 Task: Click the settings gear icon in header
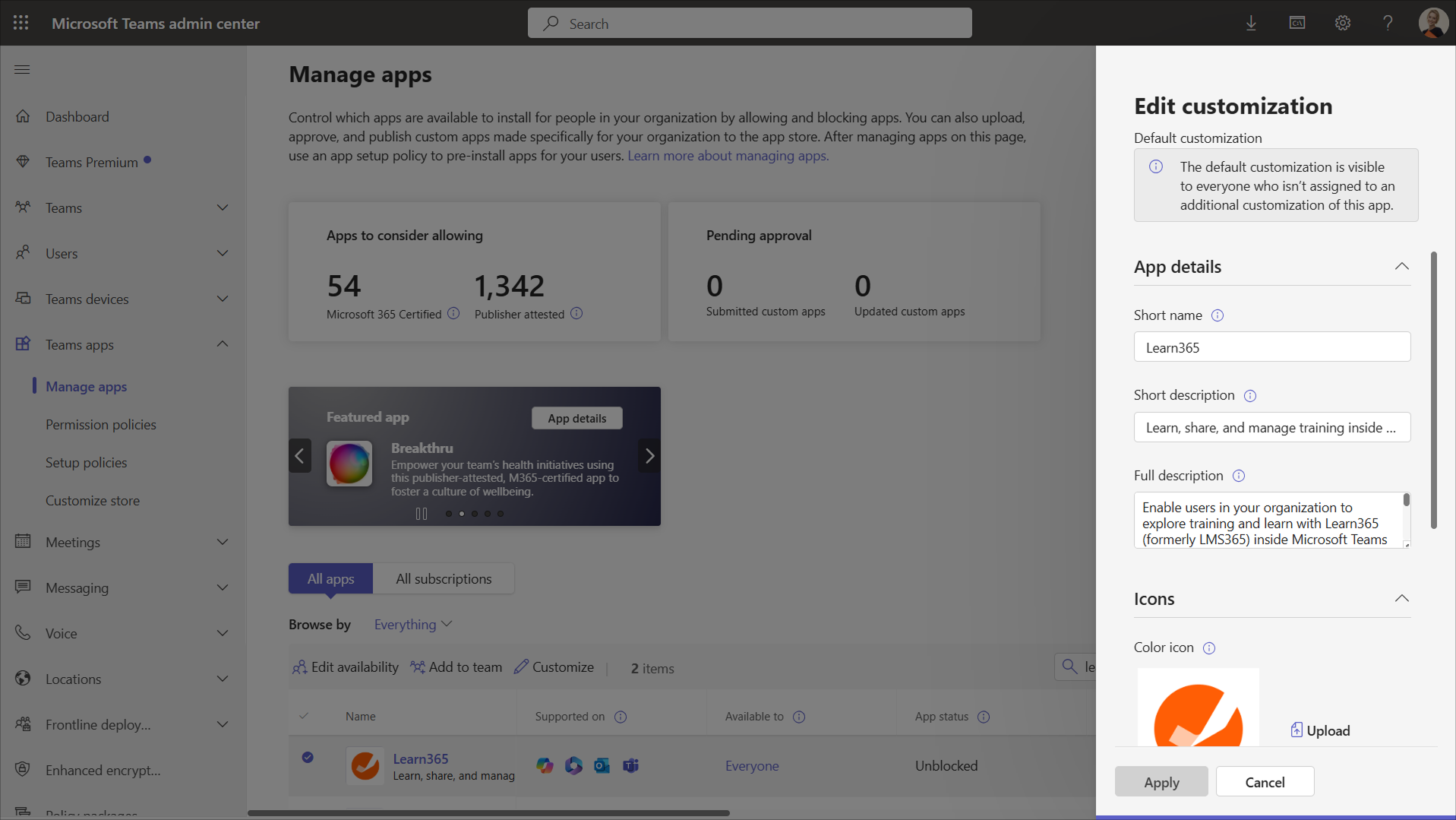click(x=1342, y=23)
